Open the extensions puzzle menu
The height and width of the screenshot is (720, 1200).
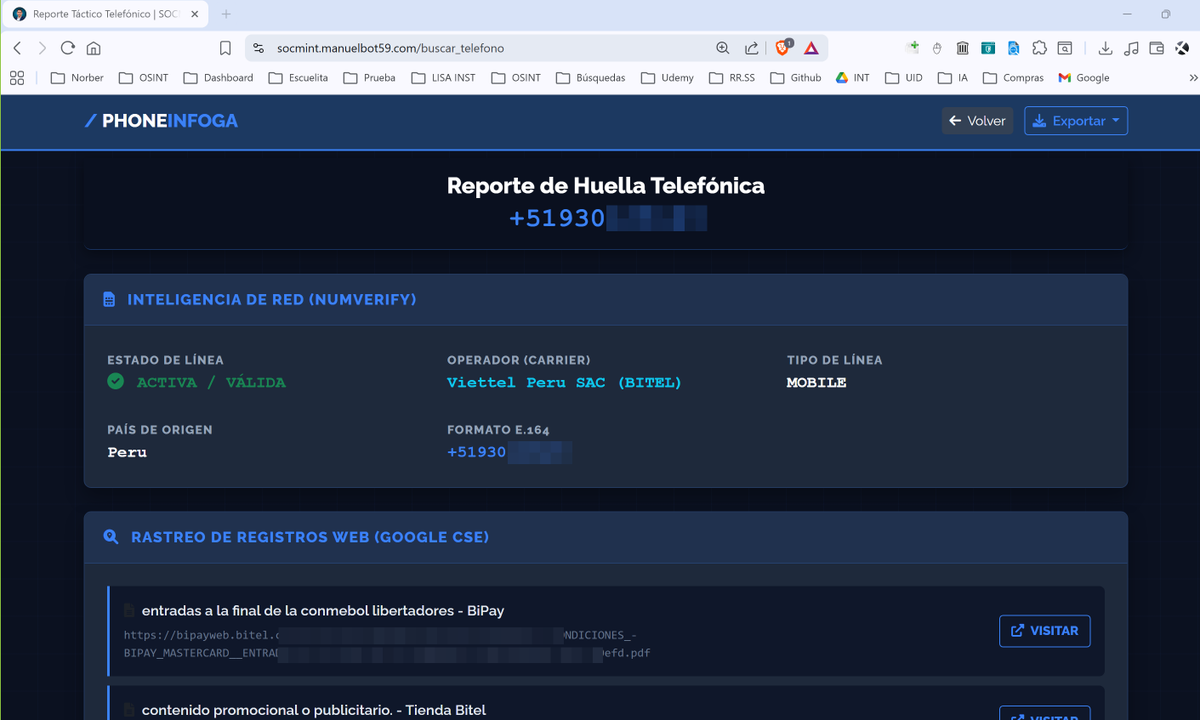point(1039,48)
